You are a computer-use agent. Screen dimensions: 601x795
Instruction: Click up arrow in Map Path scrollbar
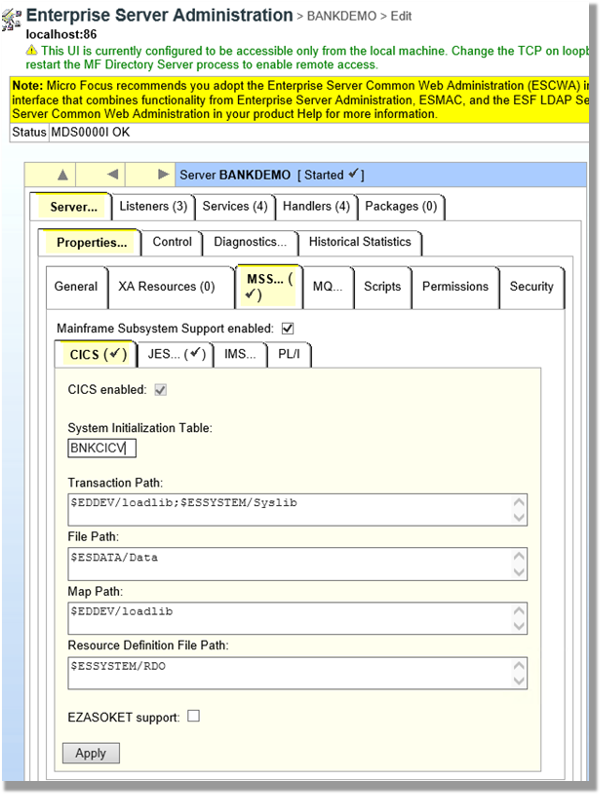click(519, 610)
